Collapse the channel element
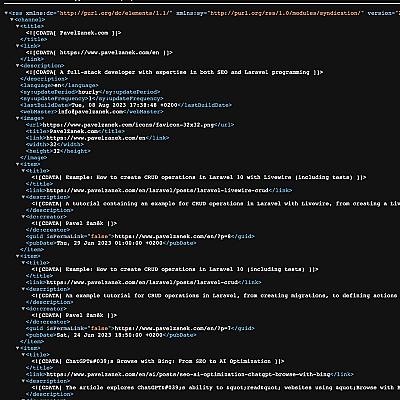This screenshot has height=400, width=400. click(x=12, y=20)
